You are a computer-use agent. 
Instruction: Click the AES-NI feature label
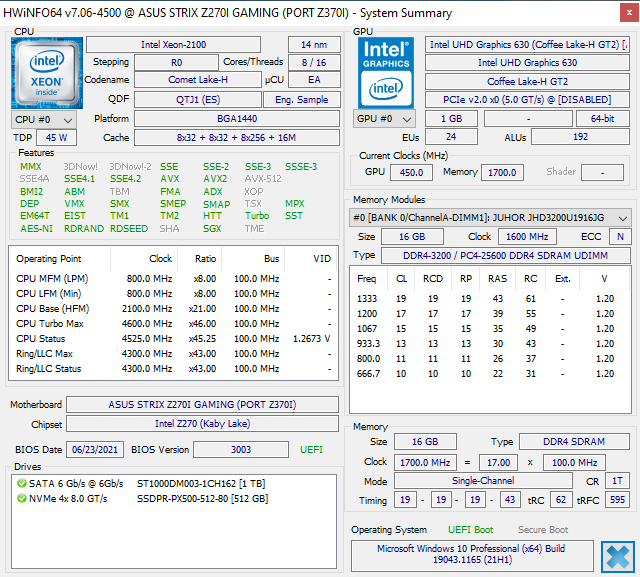pos(36,229)
